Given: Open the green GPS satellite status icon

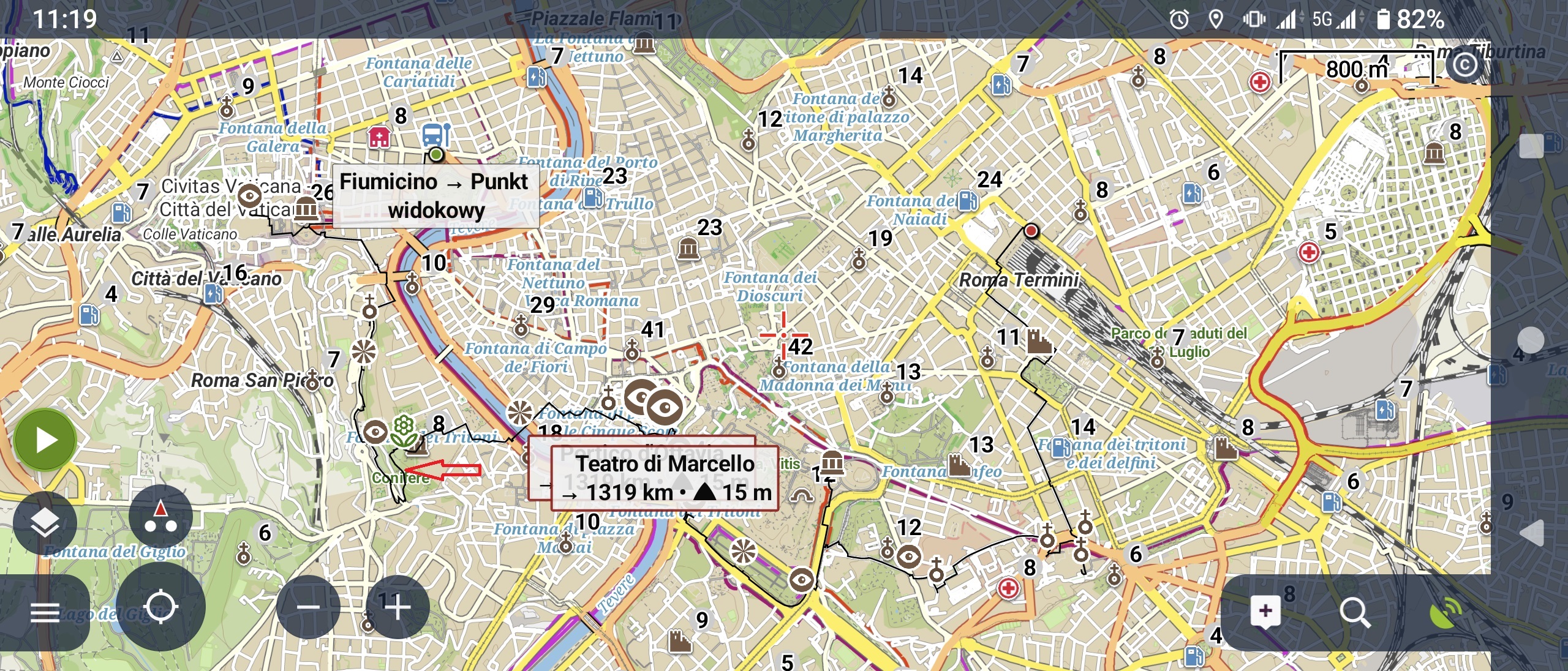Looking at the screenshot, I should (1445, 612).
